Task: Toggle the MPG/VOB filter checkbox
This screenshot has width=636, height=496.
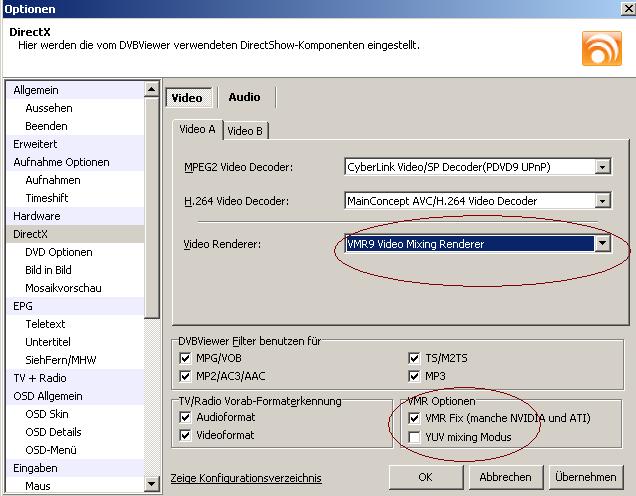Action: click(x=184, y=357)
